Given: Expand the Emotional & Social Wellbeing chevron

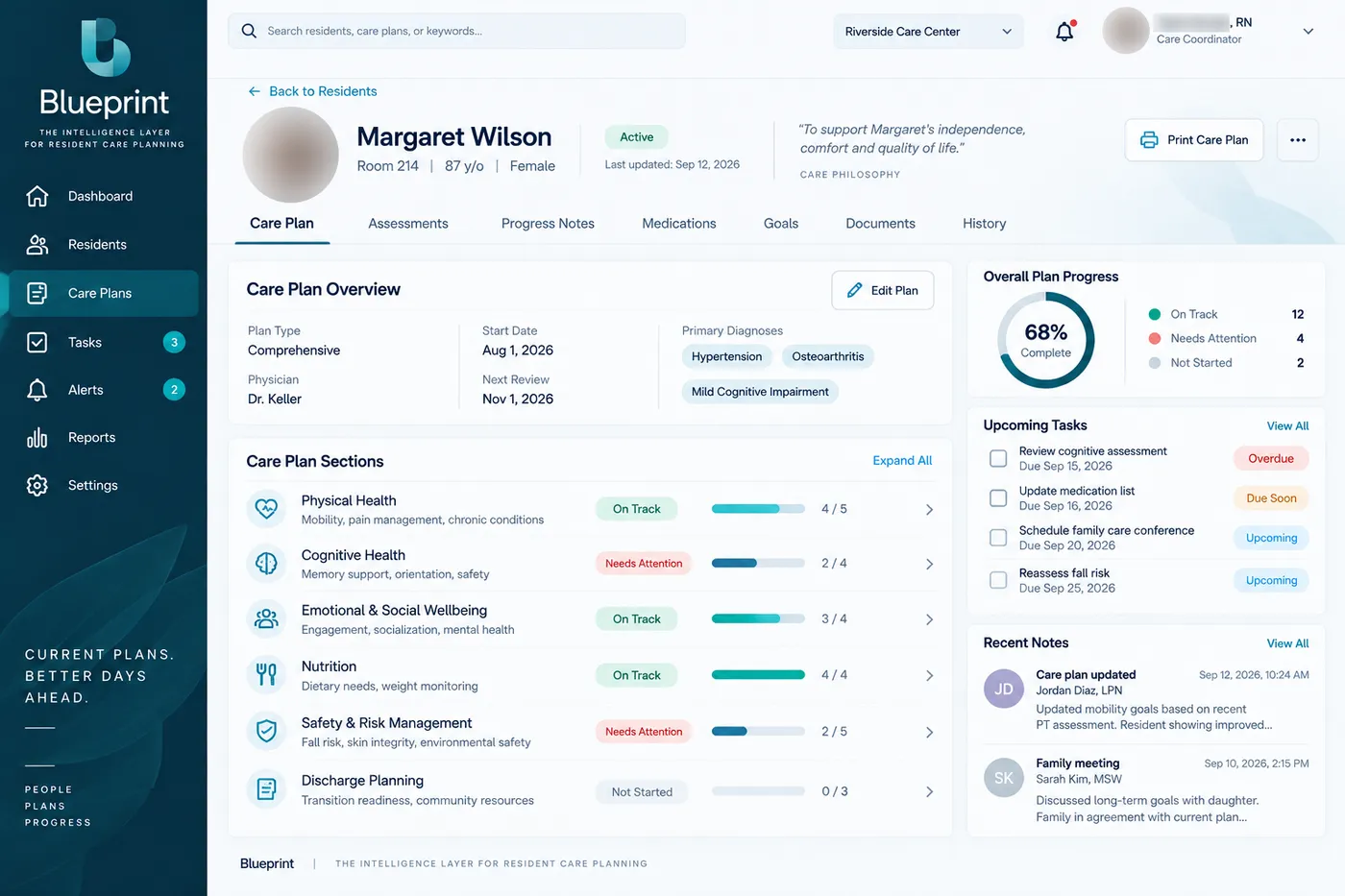Looking at the screenshot, I should [x=929, y=619].
